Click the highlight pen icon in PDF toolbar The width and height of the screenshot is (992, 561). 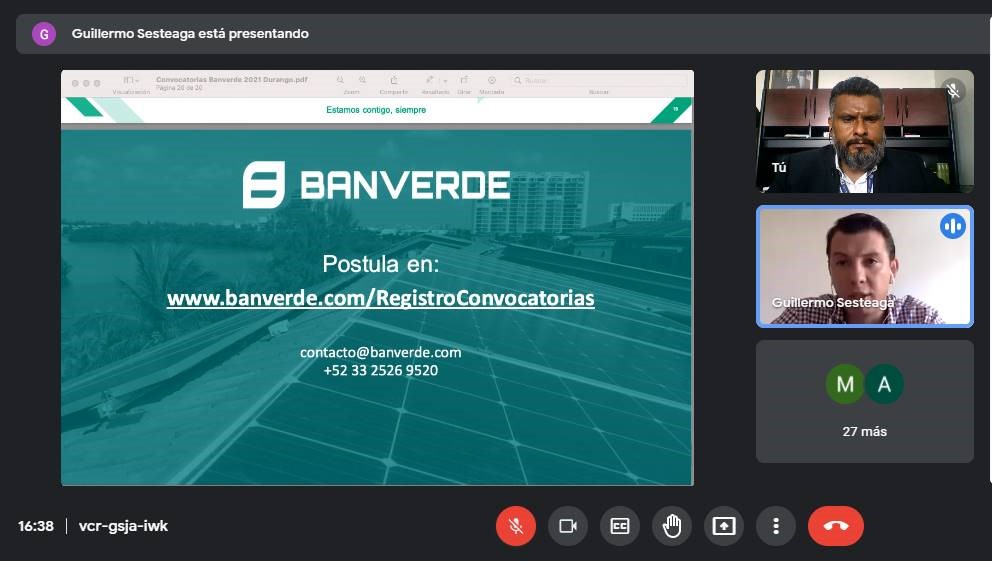(430, 80)
